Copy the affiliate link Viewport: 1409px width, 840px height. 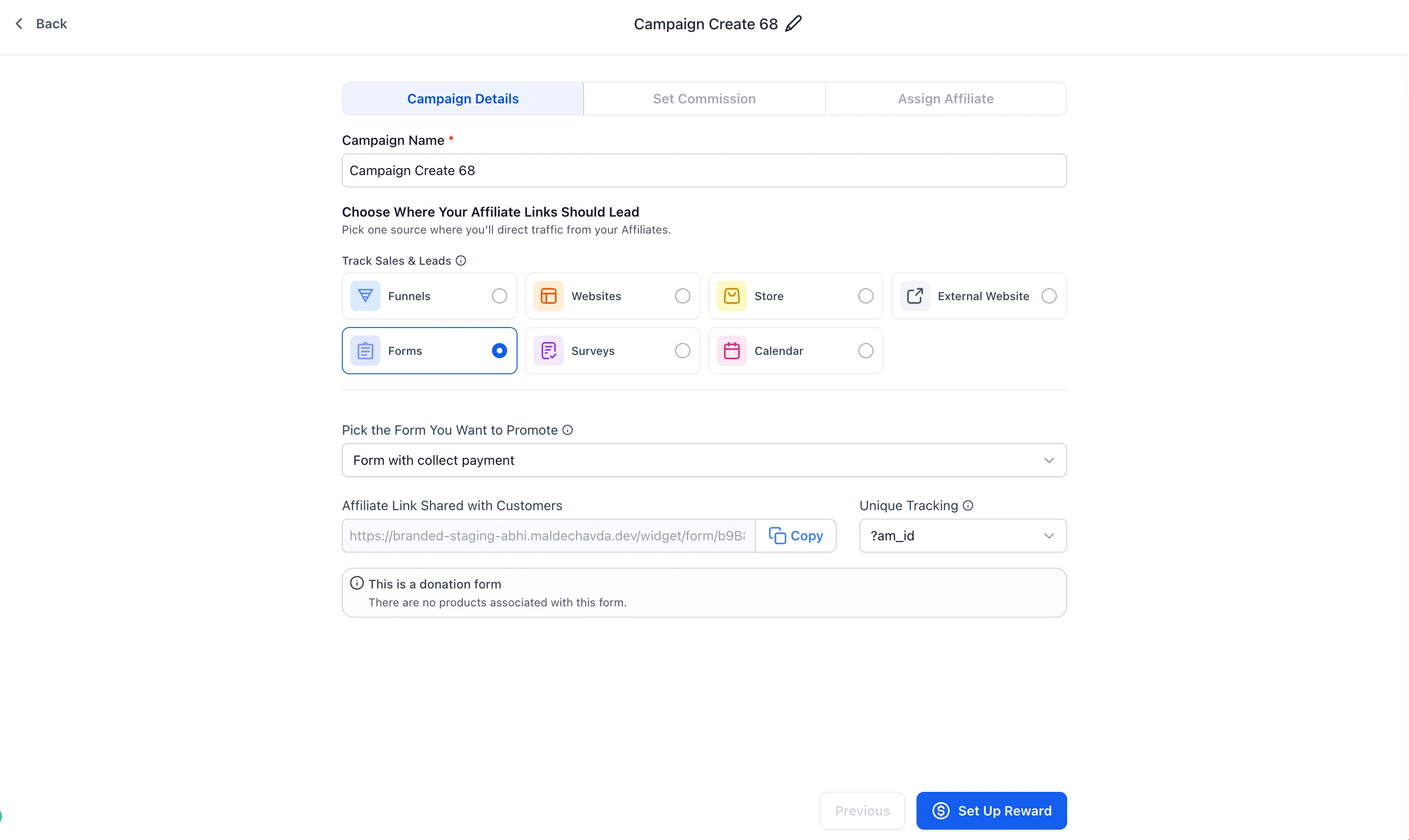[x=796, y=536]
